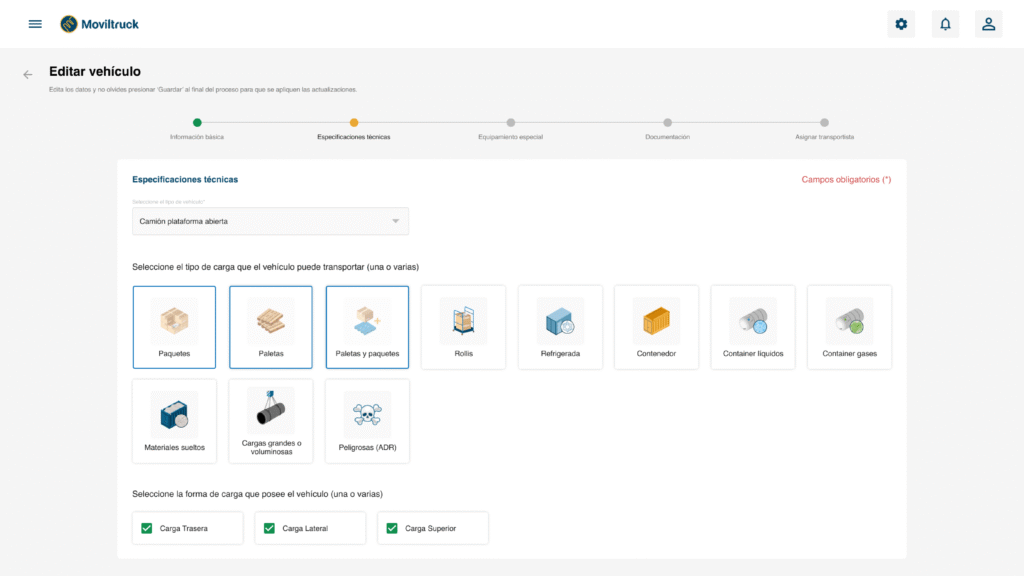Image resolution: width=1024 pixels, height=576 pixels.
Task: Go to the Información básica step
Action: click(x=197, y=123)
